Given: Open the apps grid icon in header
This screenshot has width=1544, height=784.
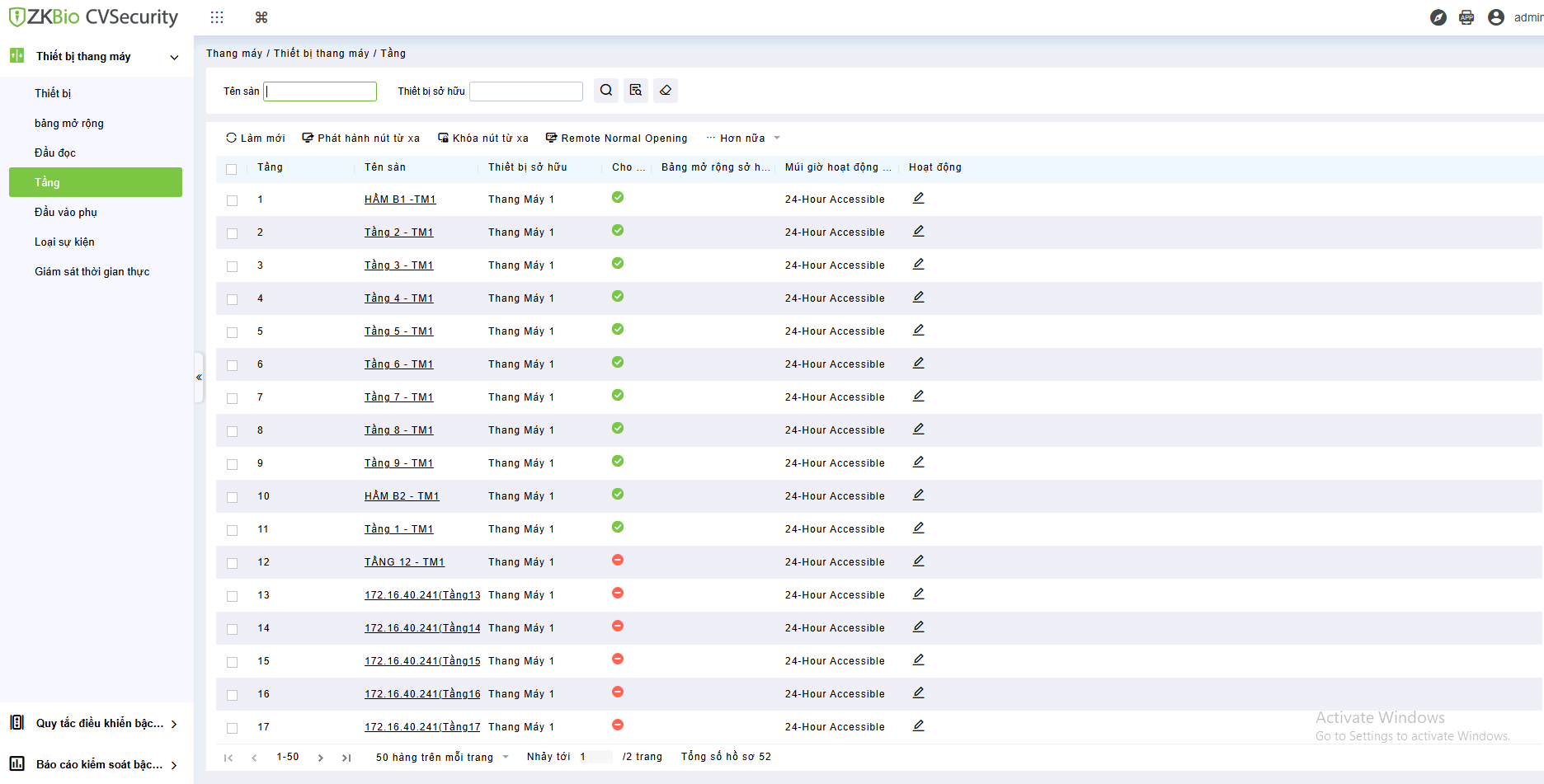Looking at the screenshot, I should coord(217,17).
